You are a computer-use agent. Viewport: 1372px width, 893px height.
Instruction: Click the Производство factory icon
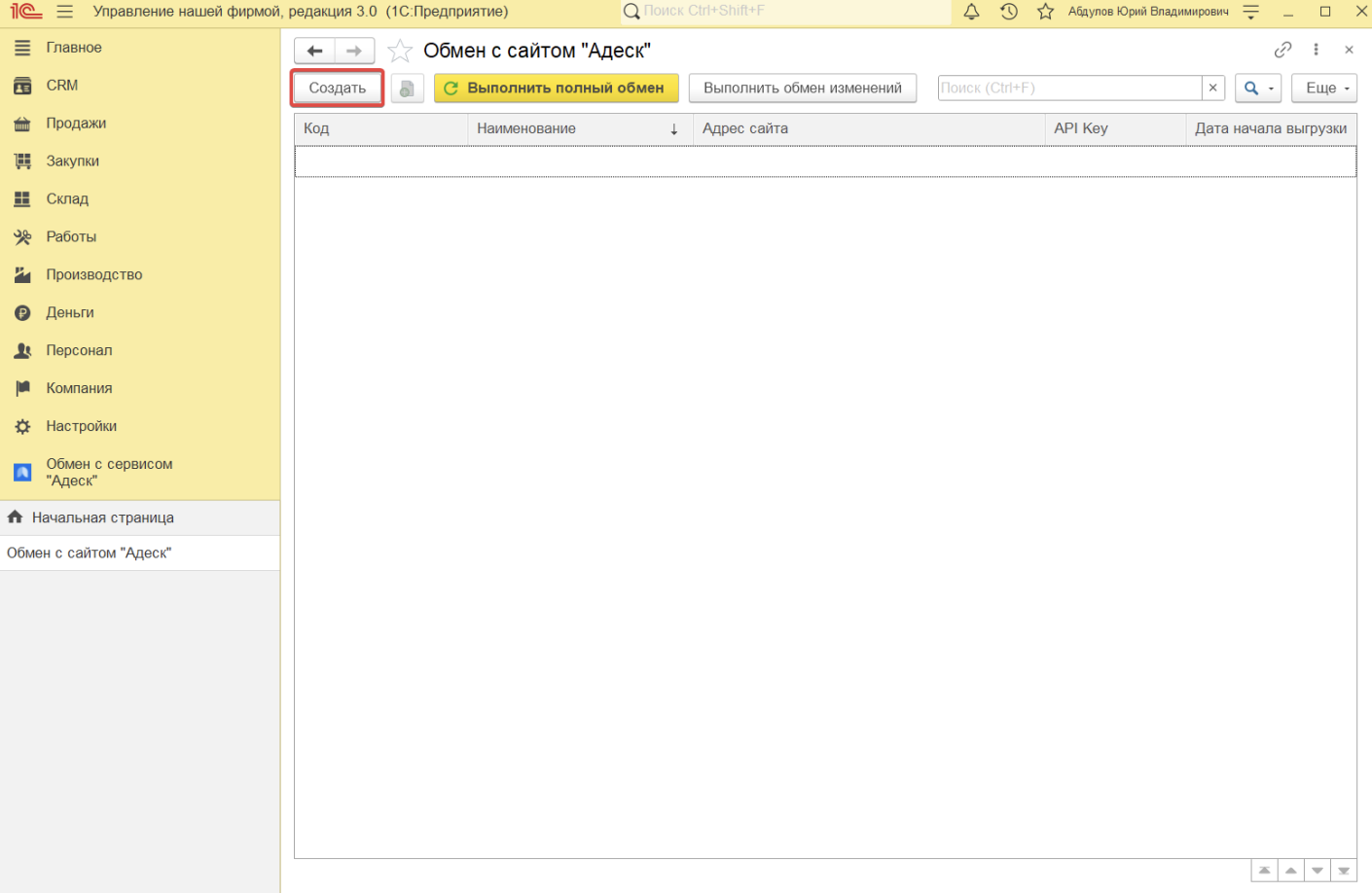coord(22,275)
